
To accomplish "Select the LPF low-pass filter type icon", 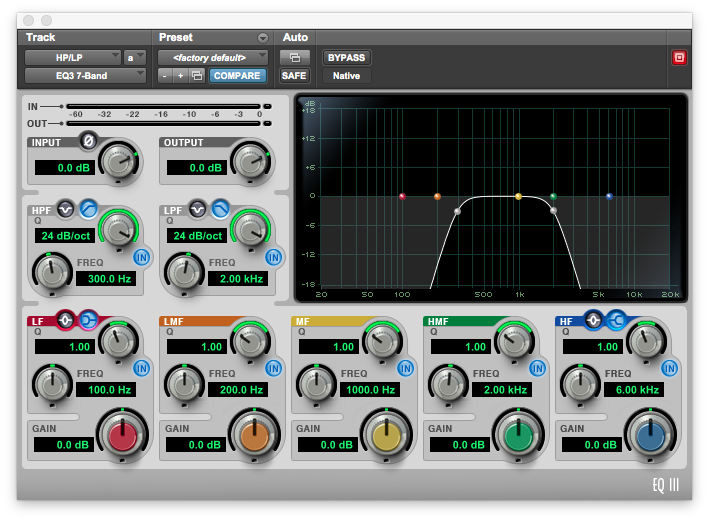I will pos(220,209).
